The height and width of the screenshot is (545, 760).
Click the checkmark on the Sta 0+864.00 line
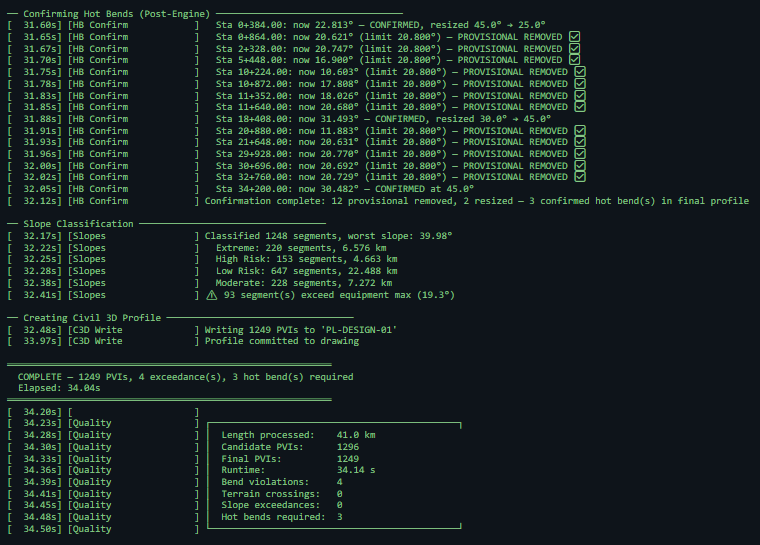pos(574,36)
